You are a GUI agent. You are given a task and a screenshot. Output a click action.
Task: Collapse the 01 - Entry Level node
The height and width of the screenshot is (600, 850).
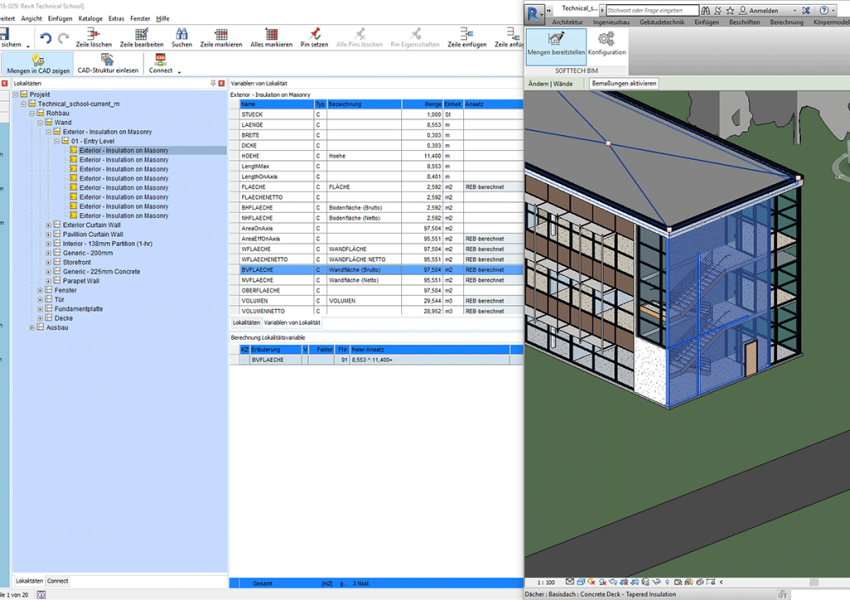(x=56, y=141)
